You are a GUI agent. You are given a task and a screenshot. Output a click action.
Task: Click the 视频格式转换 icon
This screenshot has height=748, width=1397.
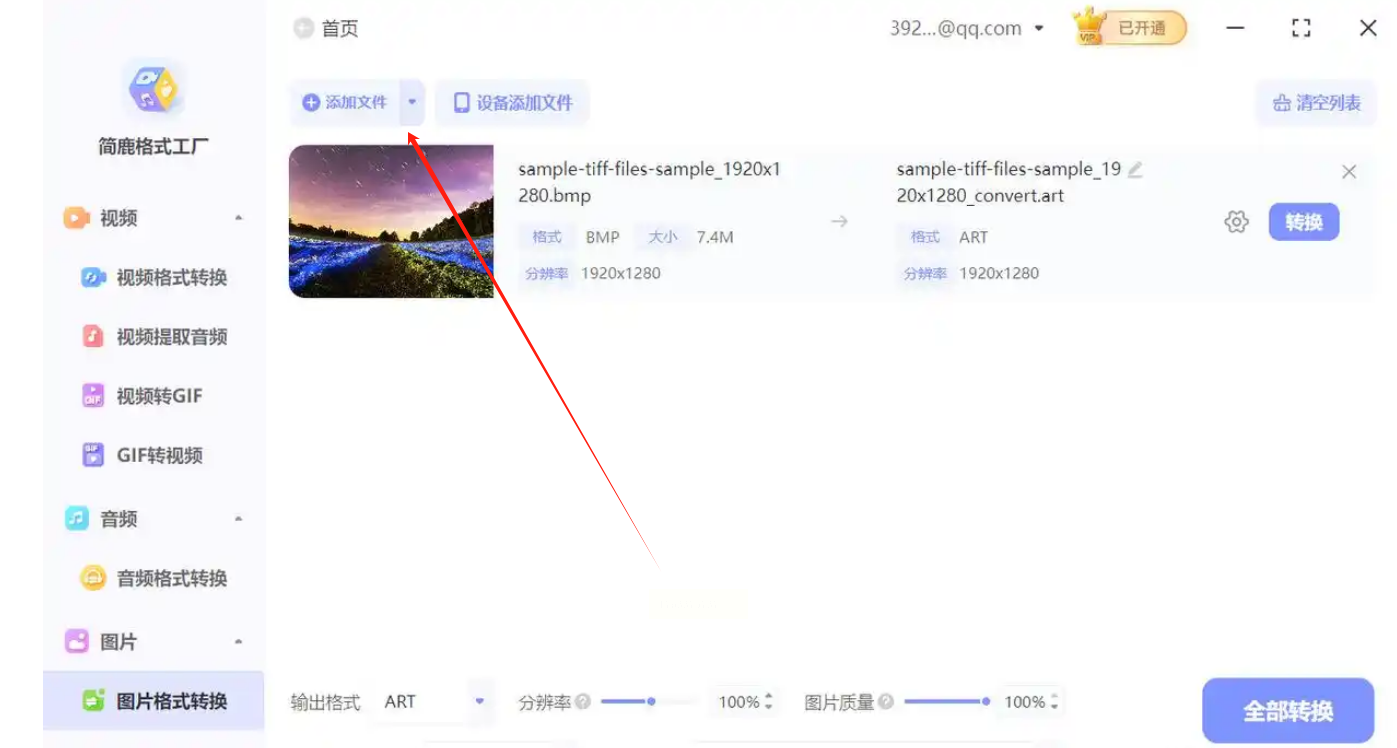pyautogui.click(x=93, y=277)
